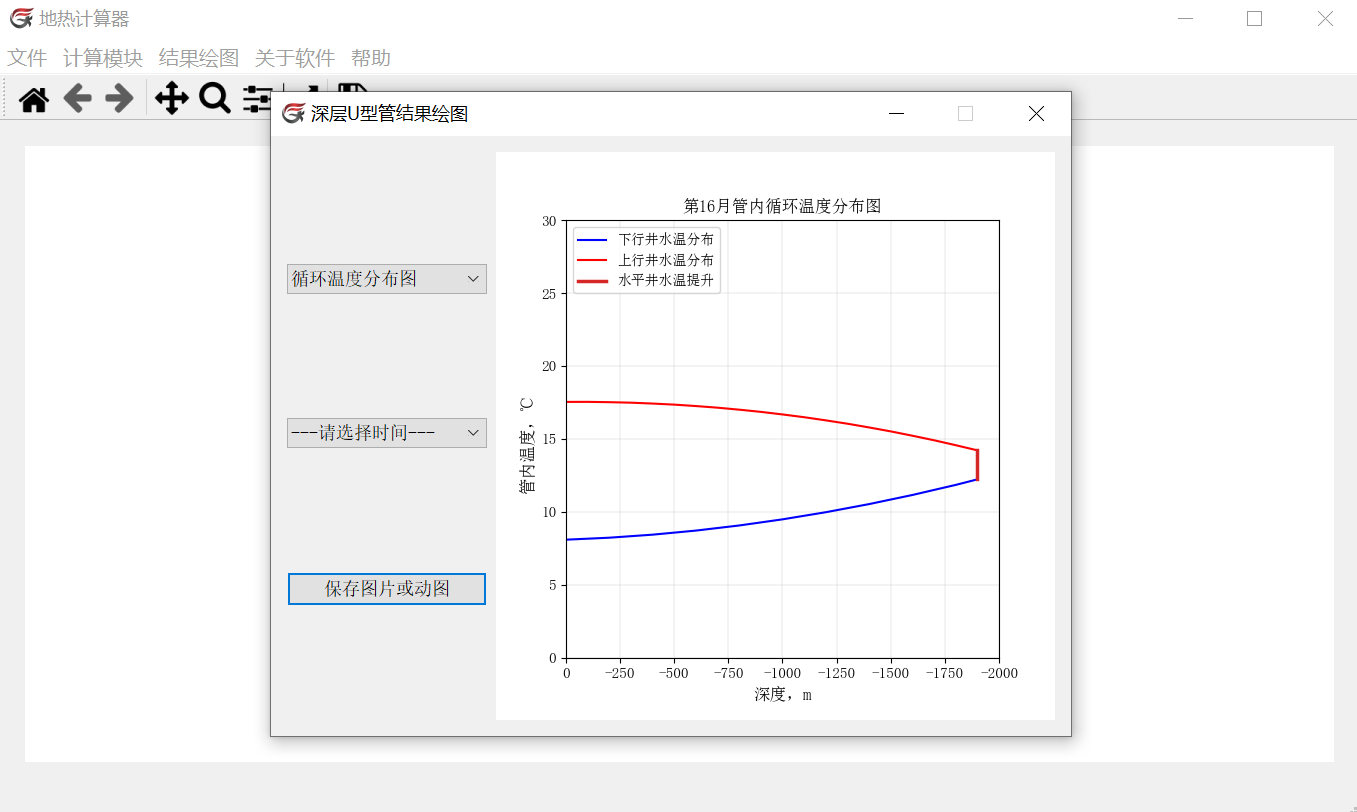The height and width of the screenshot is (812, 1357).
Task: Click the Home reset view icon
Action: [x=34, y=99]
